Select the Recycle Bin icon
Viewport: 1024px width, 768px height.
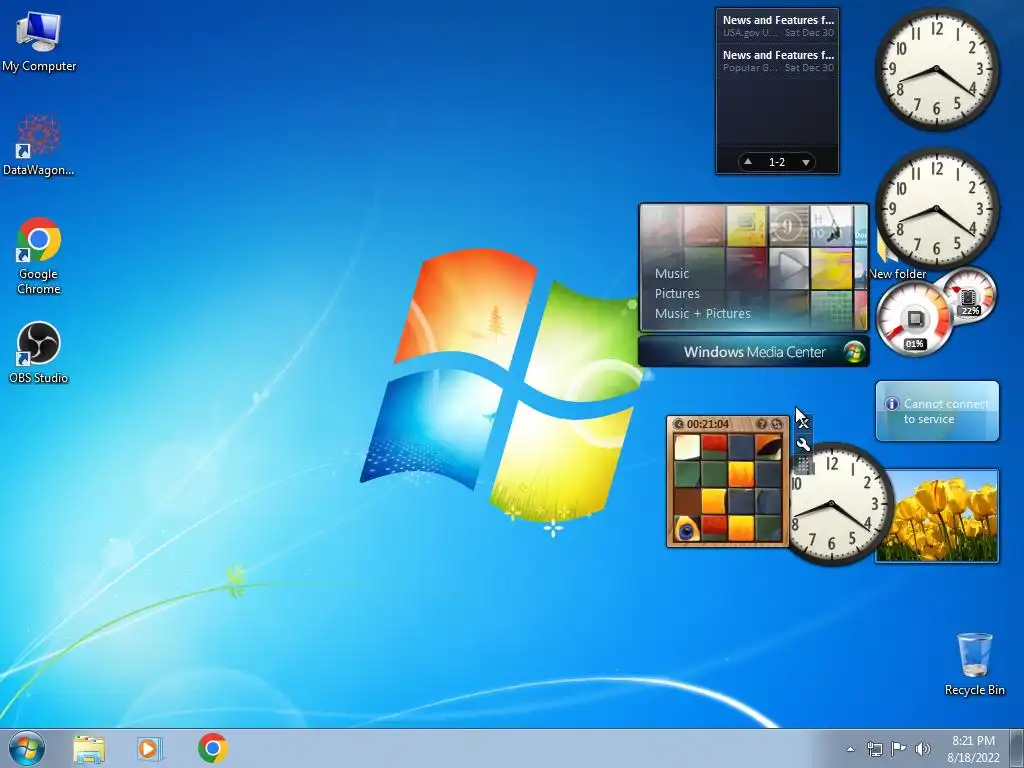(974, 663)
